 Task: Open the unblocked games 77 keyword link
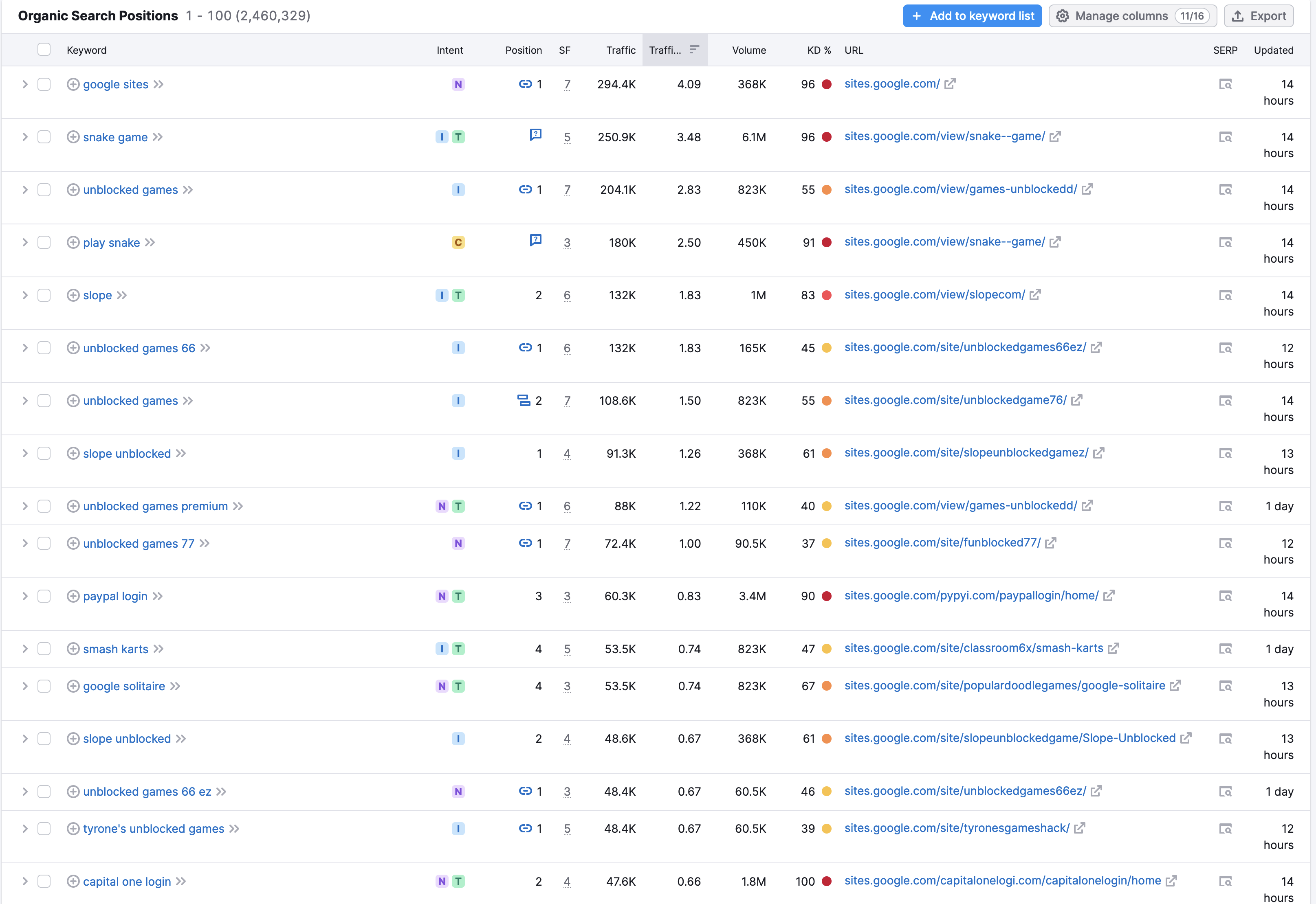tap(139, 543)
